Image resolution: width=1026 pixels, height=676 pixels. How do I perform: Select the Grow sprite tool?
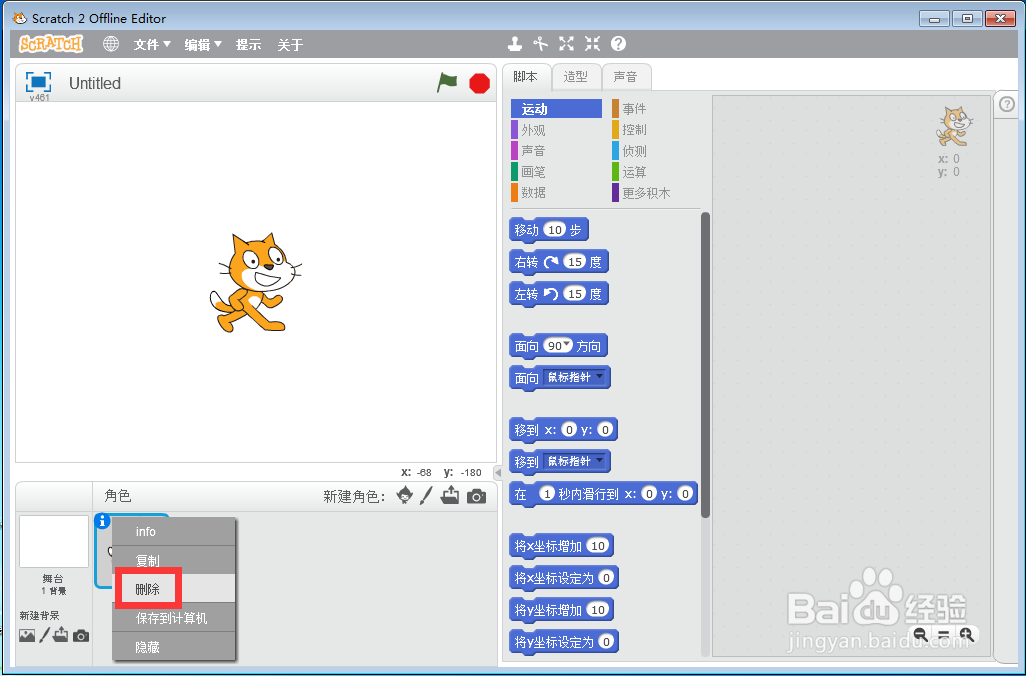(x=567, y=44)
